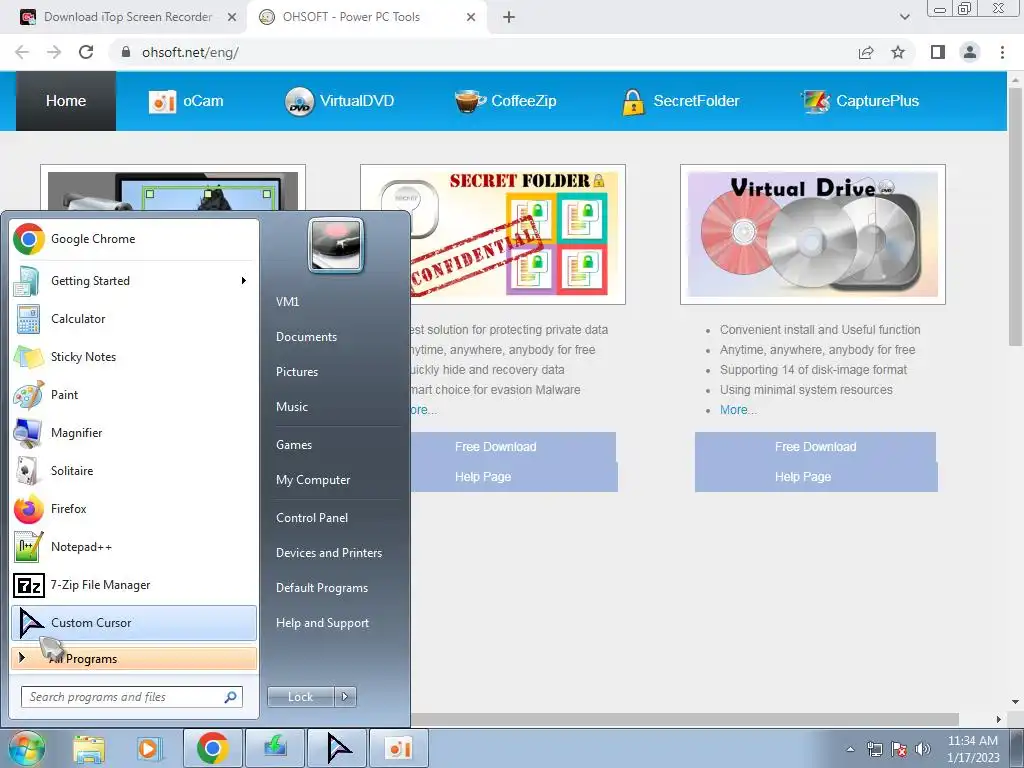The height and width of the screenshot is (768, 1024).
Task: Open Music folder in Start menu
Action: [x=291, y=407]
